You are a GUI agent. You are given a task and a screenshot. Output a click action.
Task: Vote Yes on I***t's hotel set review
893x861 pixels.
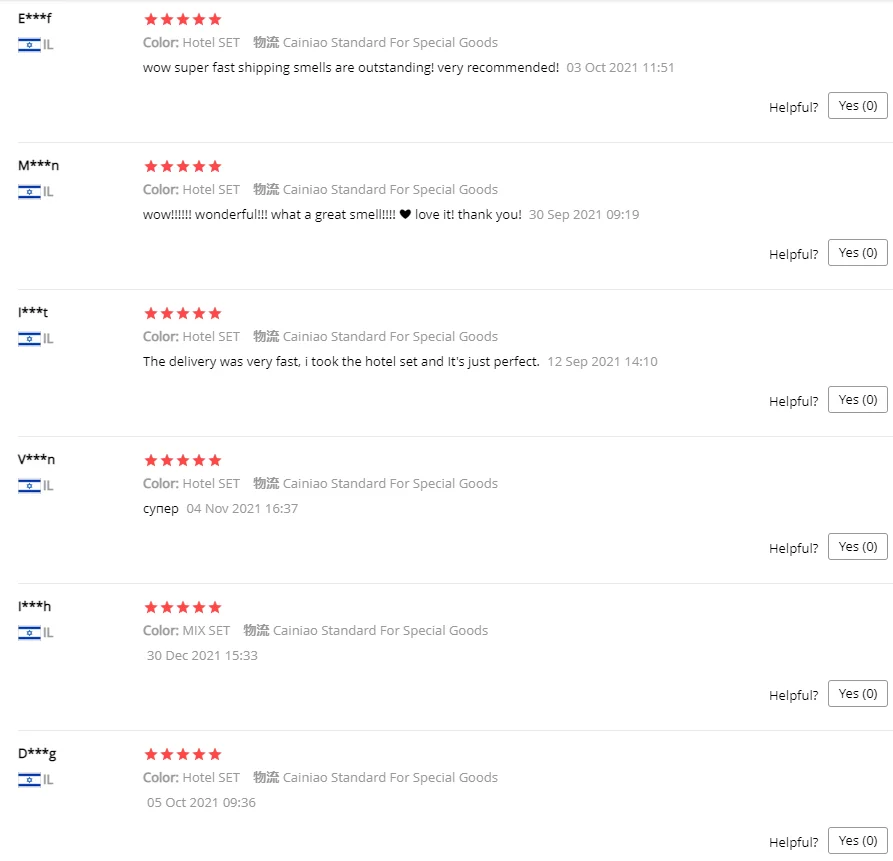coord(857,400)
